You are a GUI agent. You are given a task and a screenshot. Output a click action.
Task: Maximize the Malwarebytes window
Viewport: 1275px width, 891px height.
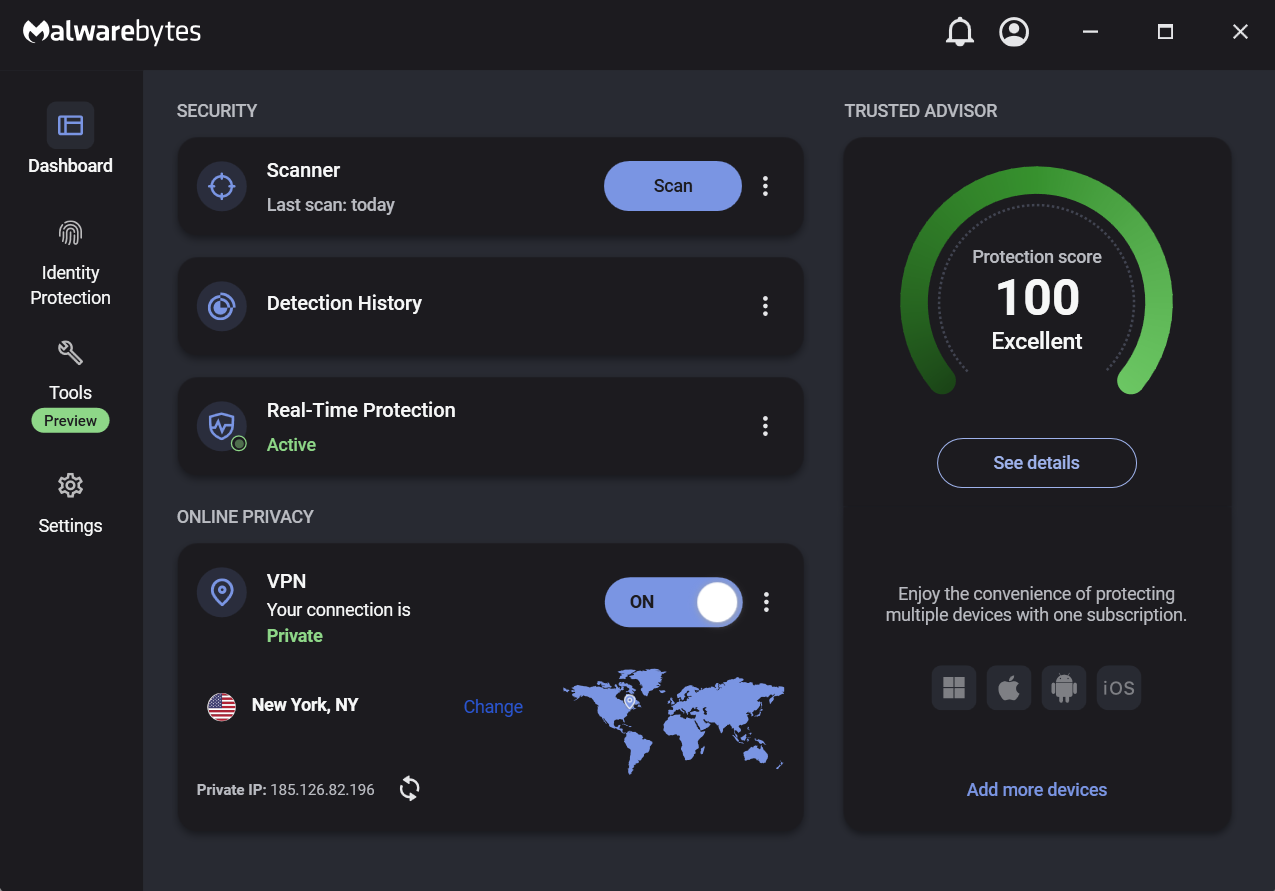[x=1165, y=32]
